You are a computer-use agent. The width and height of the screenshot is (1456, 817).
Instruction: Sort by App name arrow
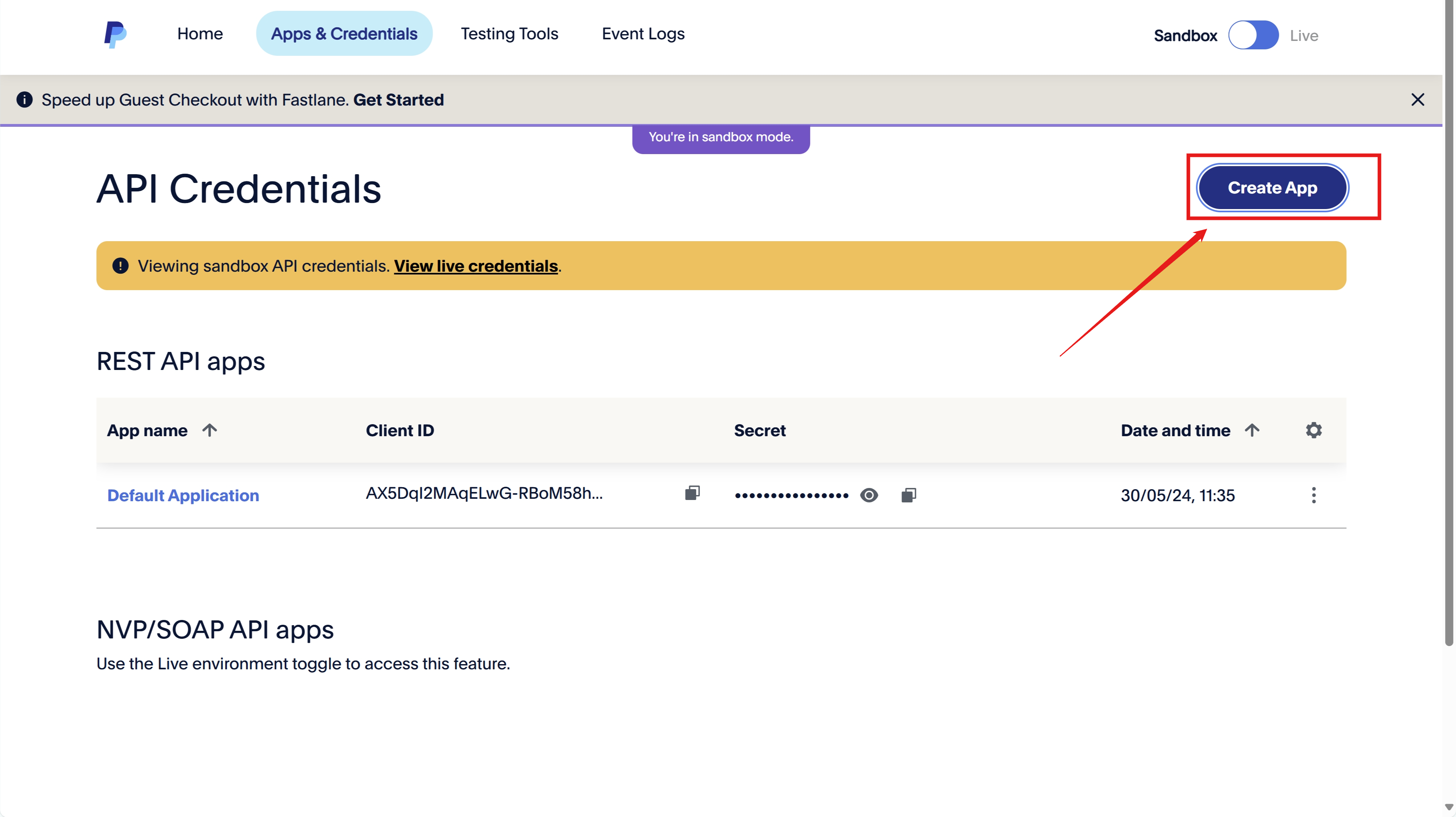tap(210, 431)
